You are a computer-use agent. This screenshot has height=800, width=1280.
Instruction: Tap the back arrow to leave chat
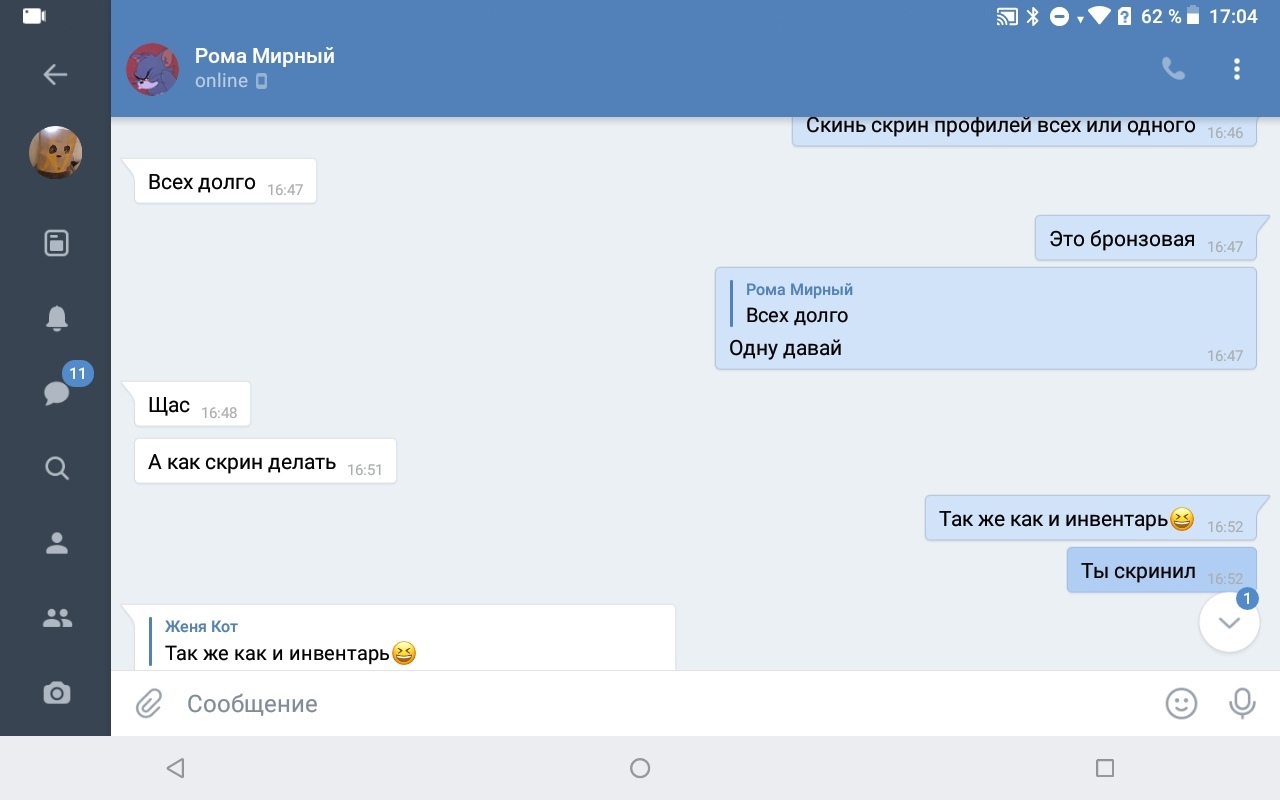[55, 74]
